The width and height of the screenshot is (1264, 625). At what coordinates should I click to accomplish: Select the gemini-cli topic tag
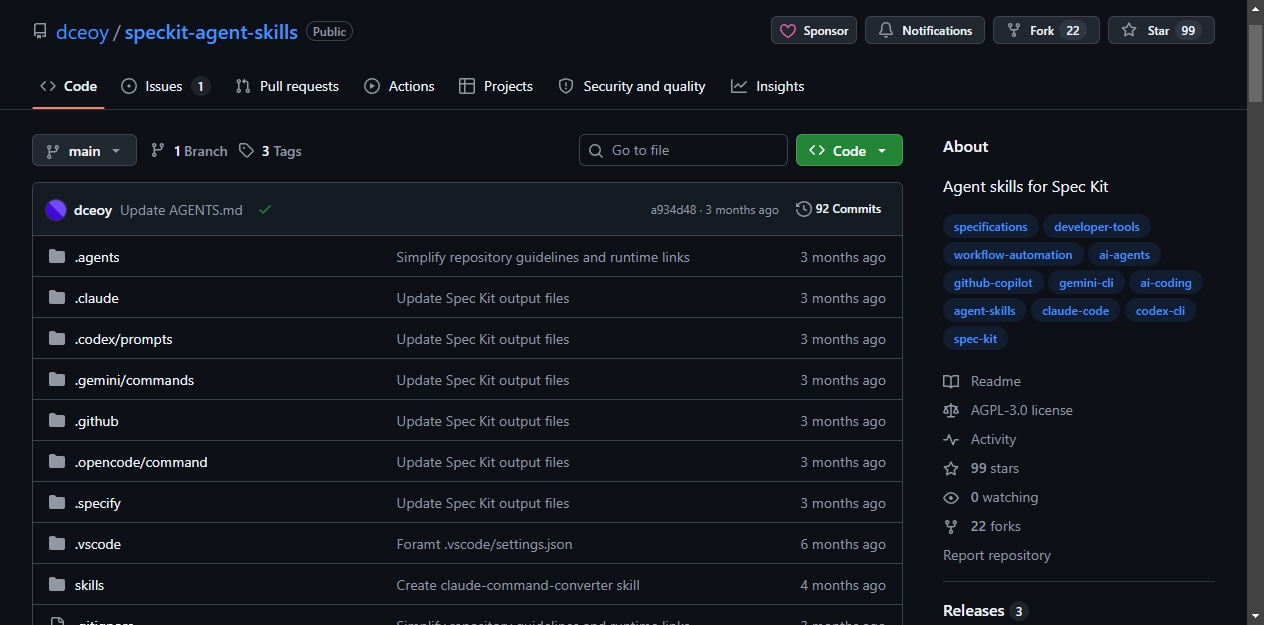(1086, 283)
